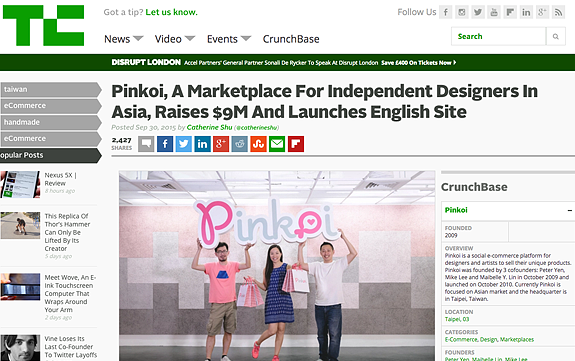The width and height of the screenshot is (575, 361).
Task: Open the News menu
Action: point(117,39)
